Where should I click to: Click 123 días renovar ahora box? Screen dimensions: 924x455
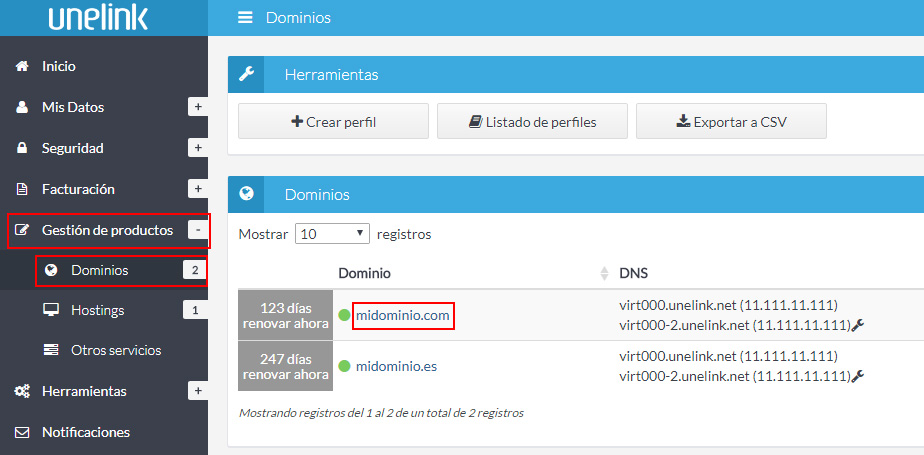point(285,315)
